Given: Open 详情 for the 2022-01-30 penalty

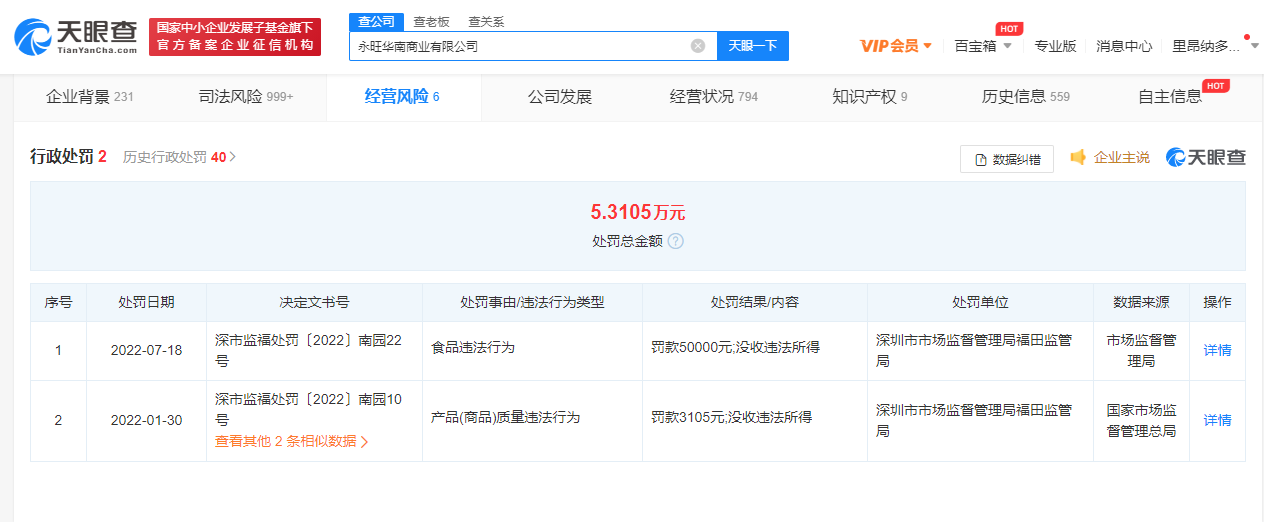Looking at the screenshot, I should point(1217,420).
